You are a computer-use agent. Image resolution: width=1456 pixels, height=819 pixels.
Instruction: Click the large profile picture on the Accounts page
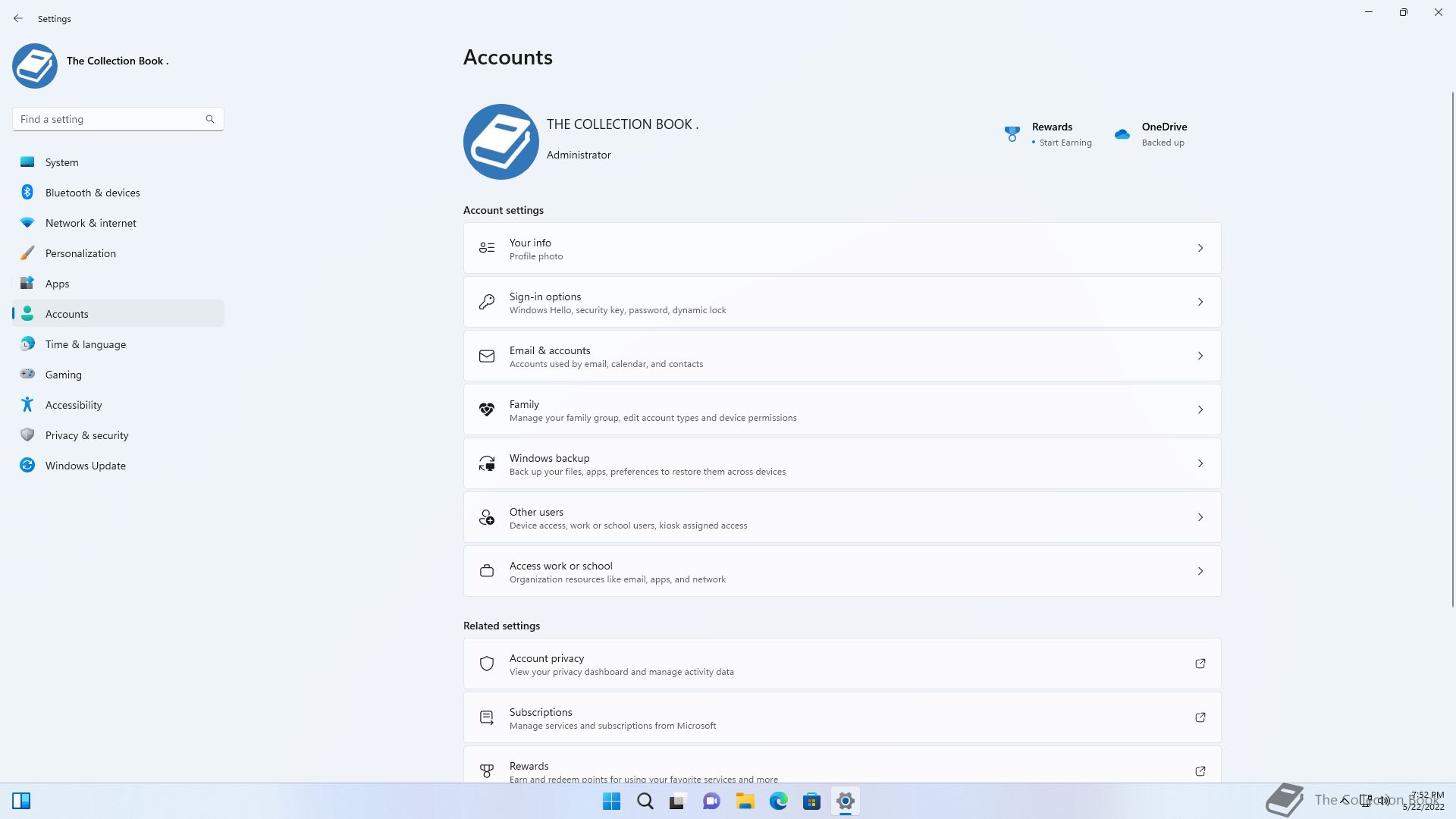point(500,142)
